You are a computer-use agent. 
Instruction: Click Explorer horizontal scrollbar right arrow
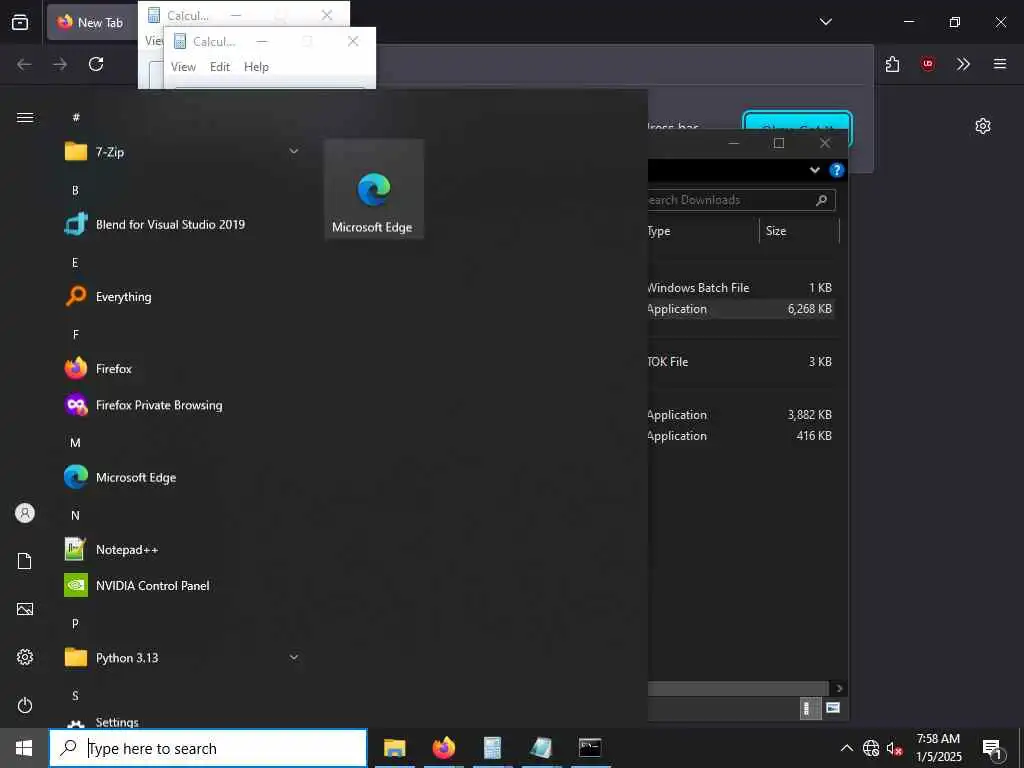839,688
